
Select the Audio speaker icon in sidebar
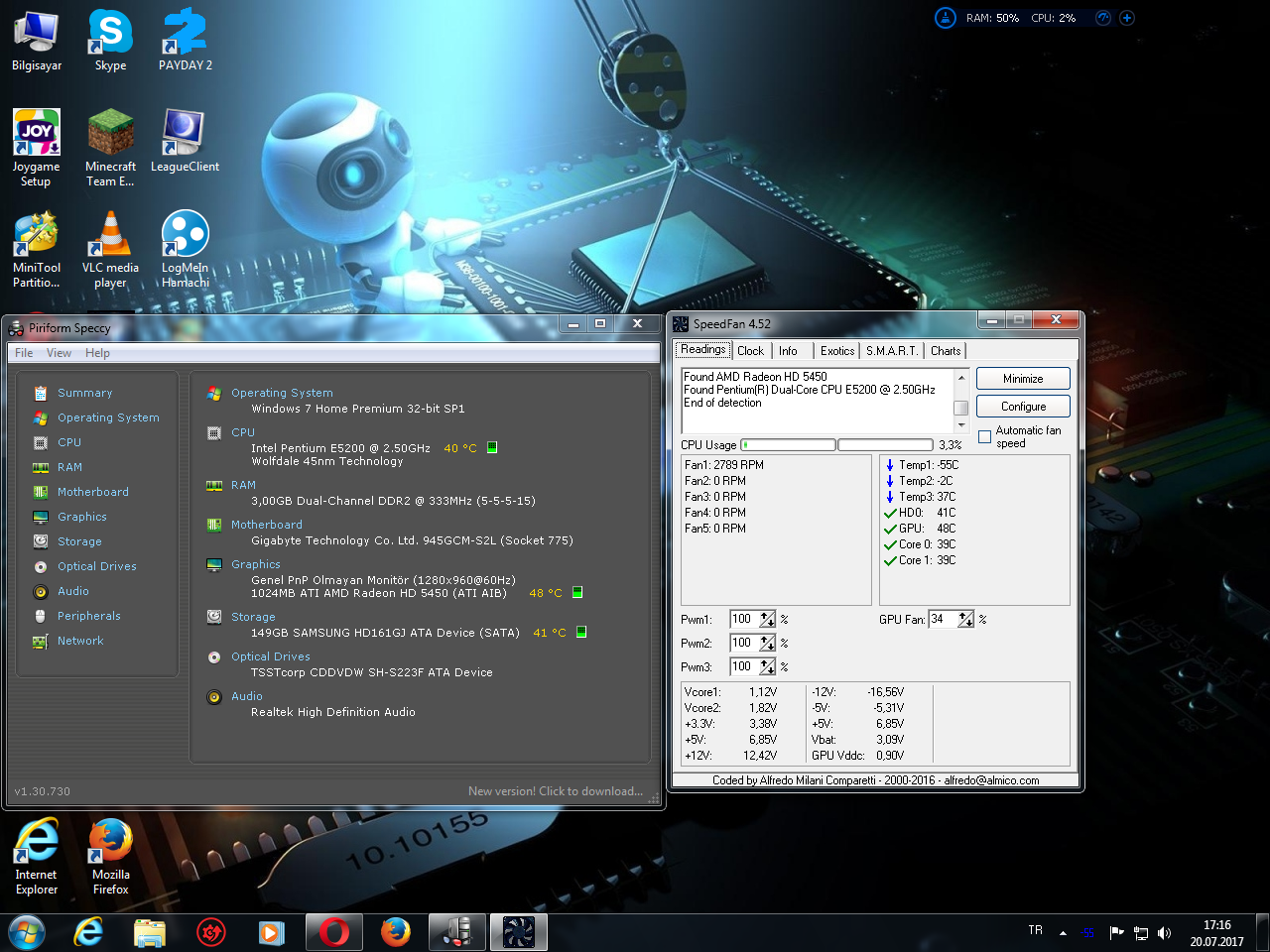pyautogui.click(x=41, y=591)
